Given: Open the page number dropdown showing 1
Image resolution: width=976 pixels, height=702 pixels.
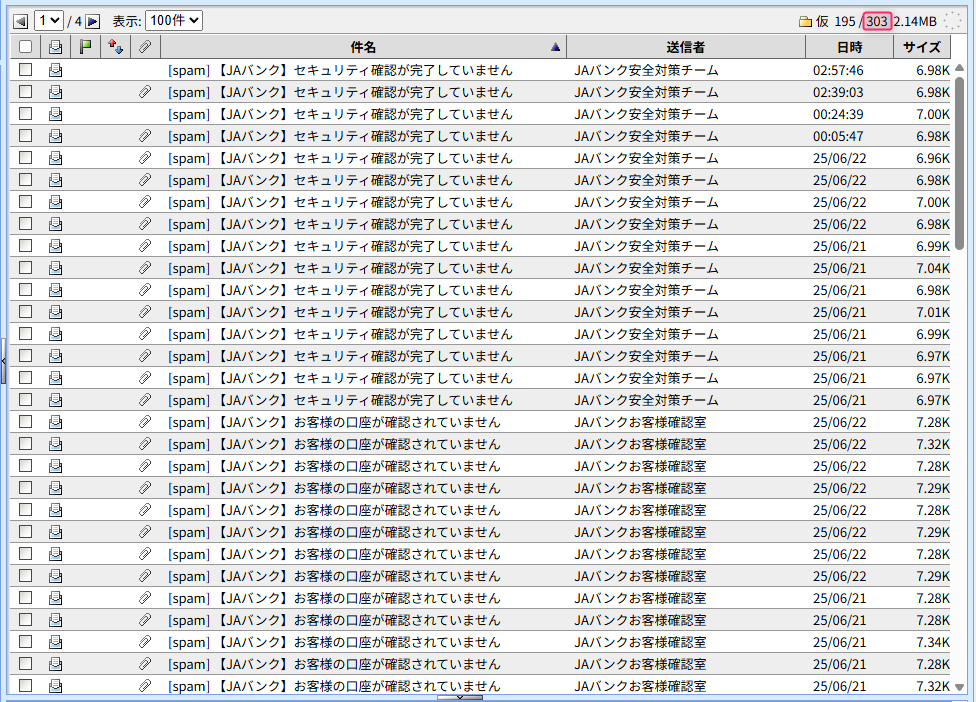Looking at the screenshot, I should pos(49,21).
